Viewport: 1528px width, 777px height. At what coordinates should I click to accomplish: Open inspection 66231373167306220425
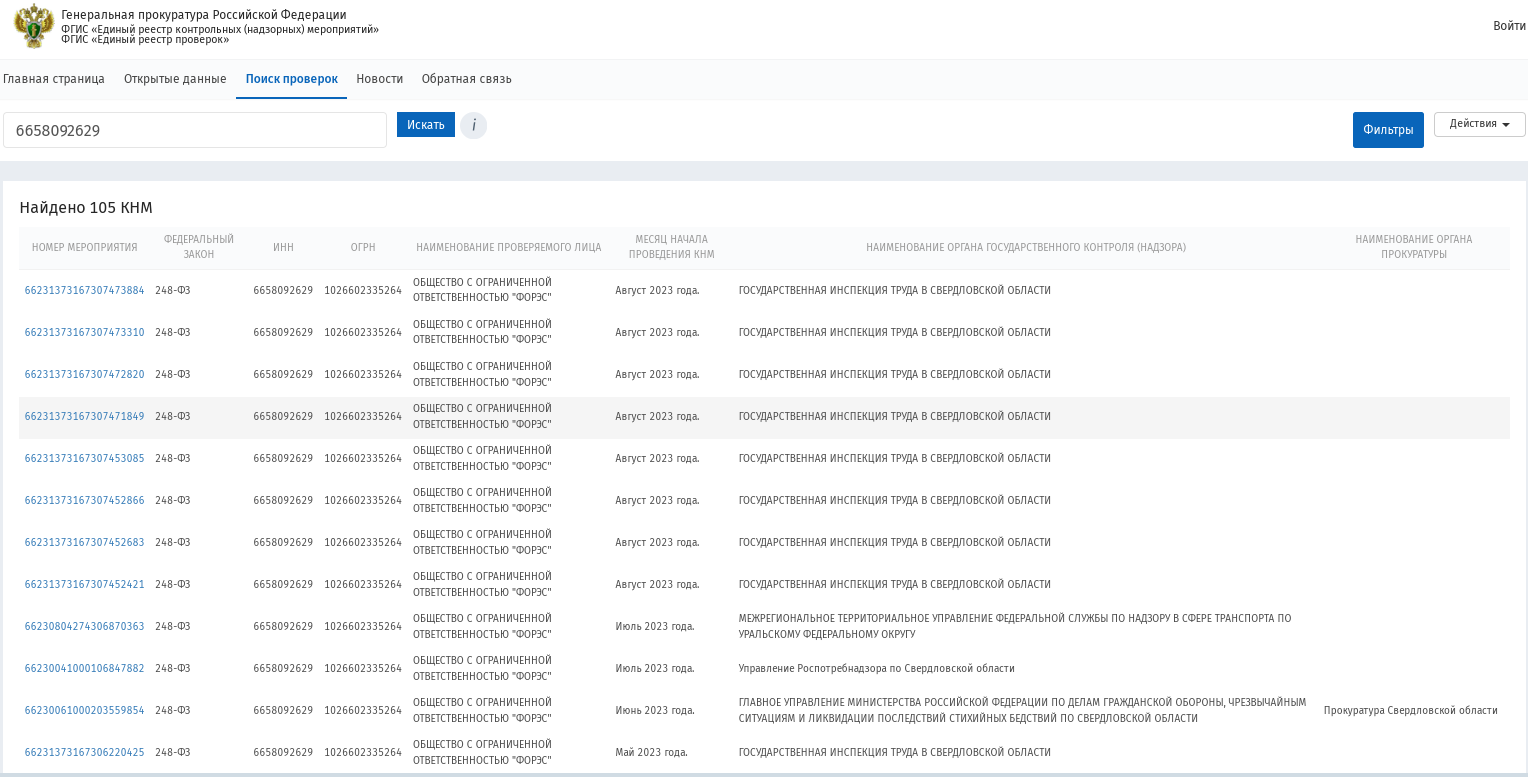point(84,753)
